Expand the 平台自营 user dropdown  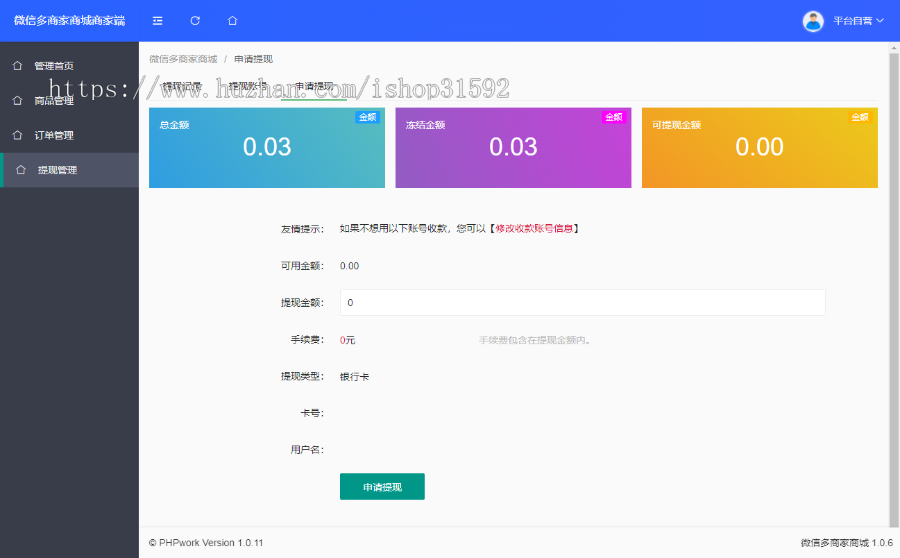point(858,20)
